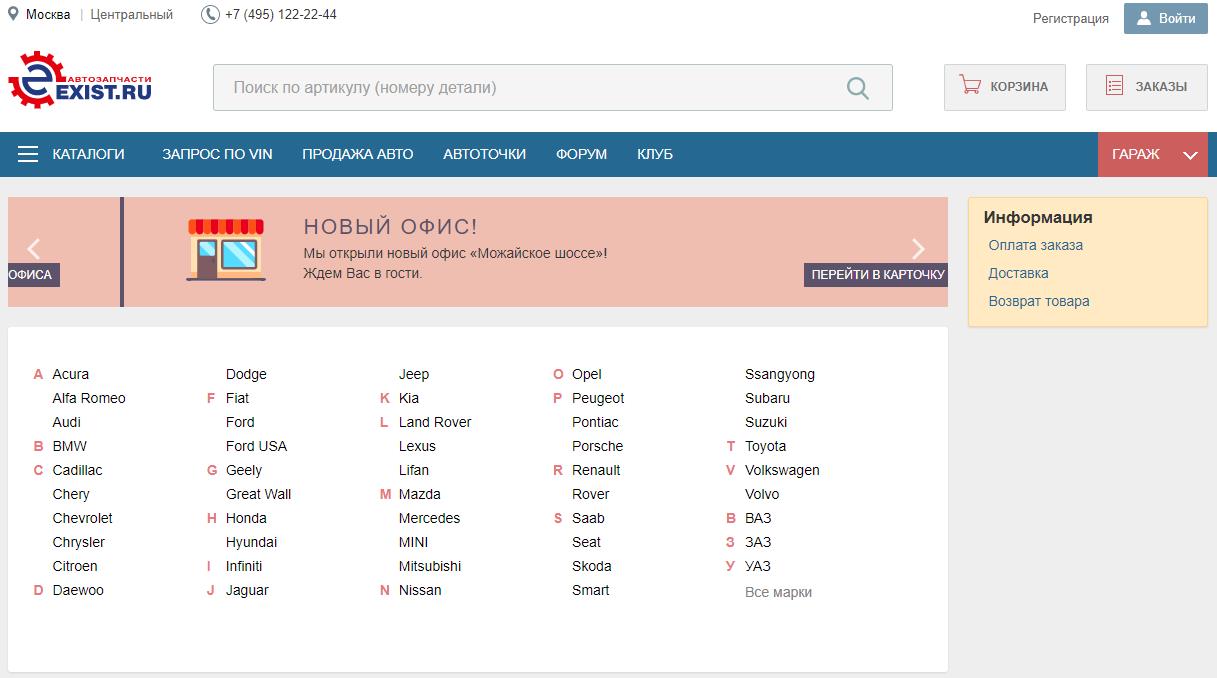Show all brands via Все марки
1217x678 pixels.
point(778,592)
